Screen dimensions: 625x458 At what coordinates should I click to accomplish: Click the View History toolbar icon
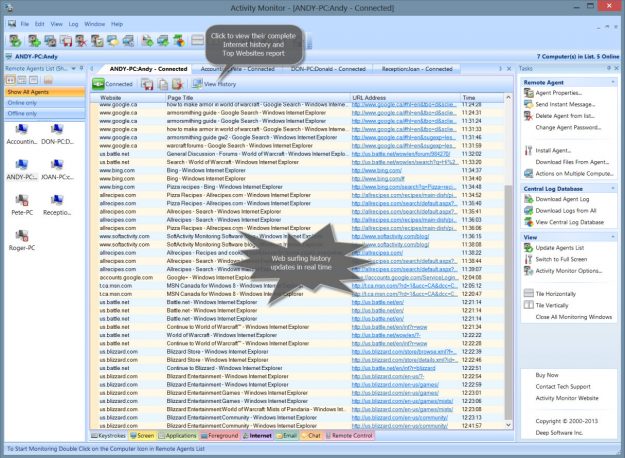coord(197,84)
